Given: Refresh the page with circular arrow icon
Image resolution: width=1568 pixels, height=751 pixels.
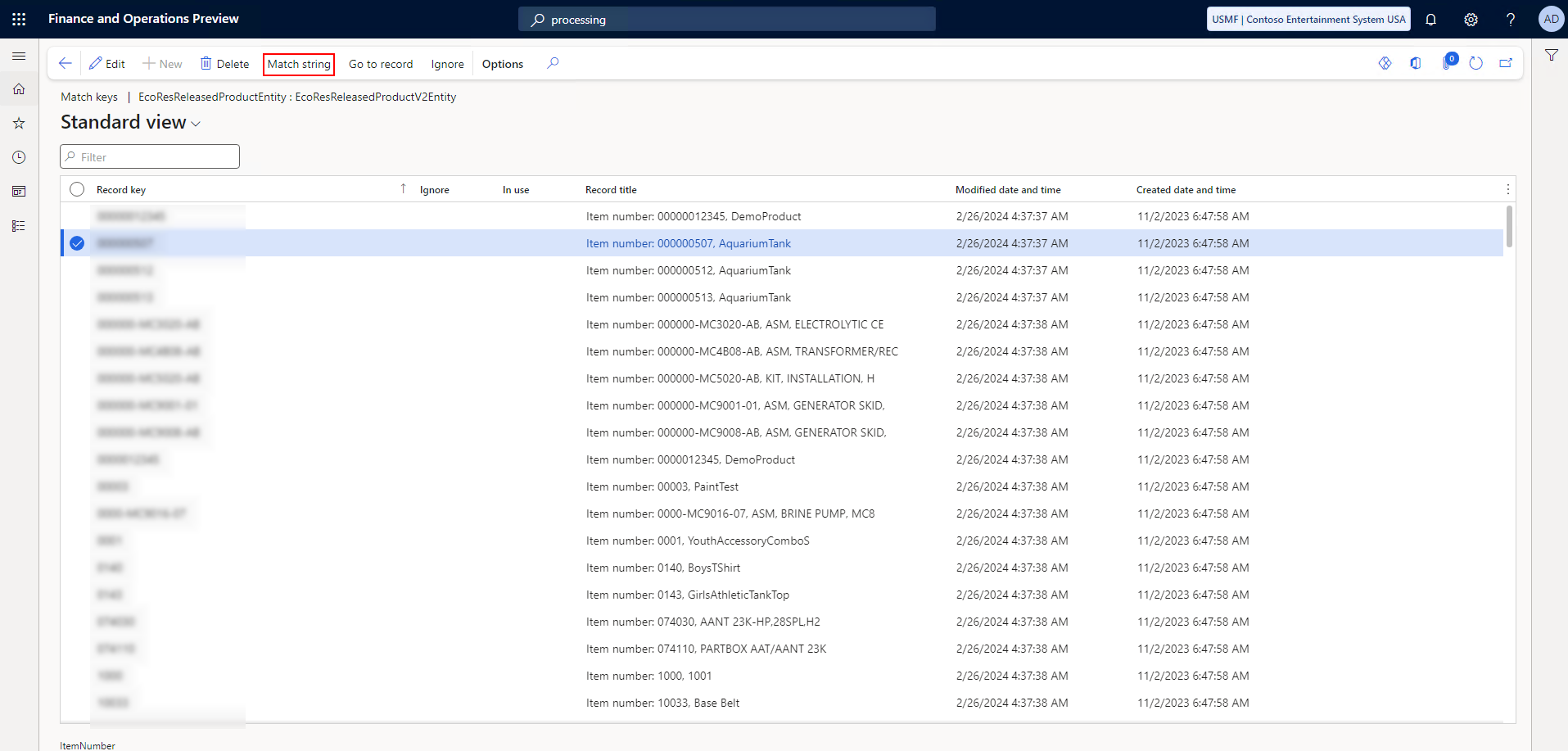Looking at the screenshot, I should point(1475,63).
